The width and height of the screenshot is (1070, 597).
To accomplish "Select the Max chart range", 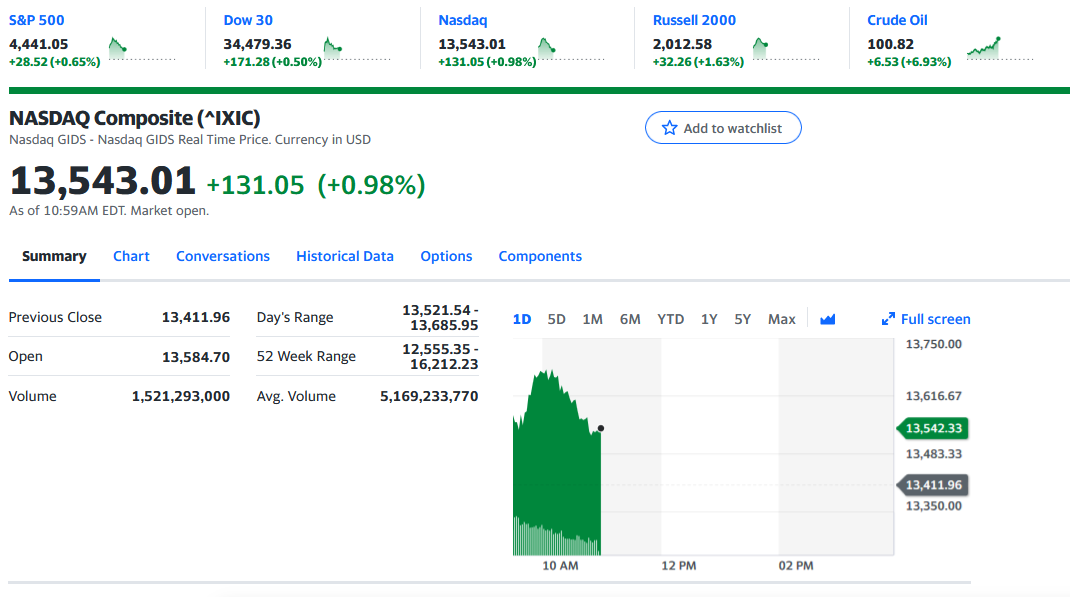I will point(781,319).
